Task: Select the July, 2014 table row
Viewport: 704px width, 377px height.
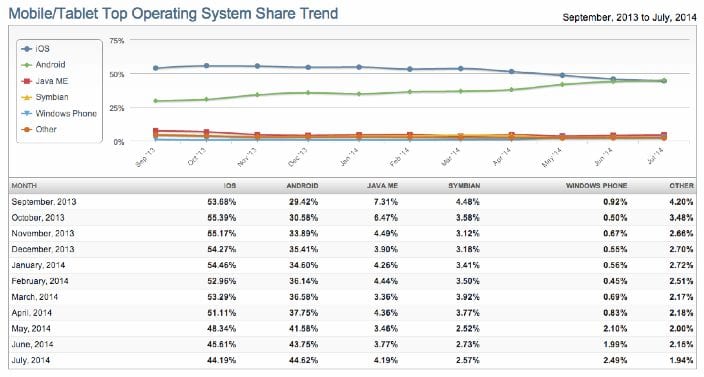Action: coord(352,360)
